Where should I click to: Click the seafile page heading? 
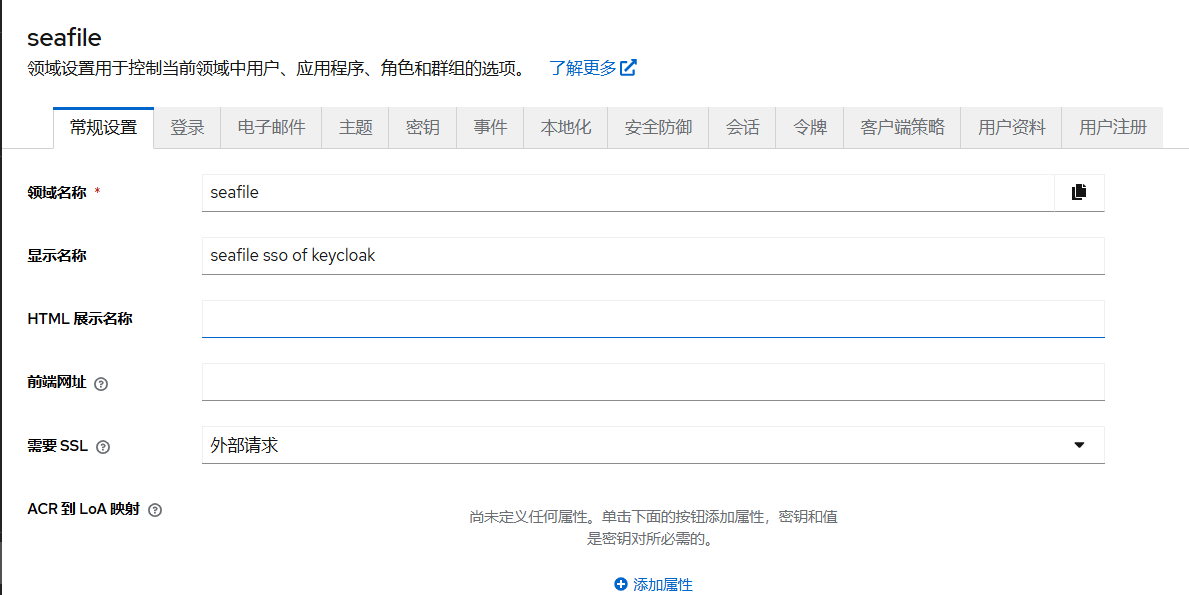tap(64, 37)
